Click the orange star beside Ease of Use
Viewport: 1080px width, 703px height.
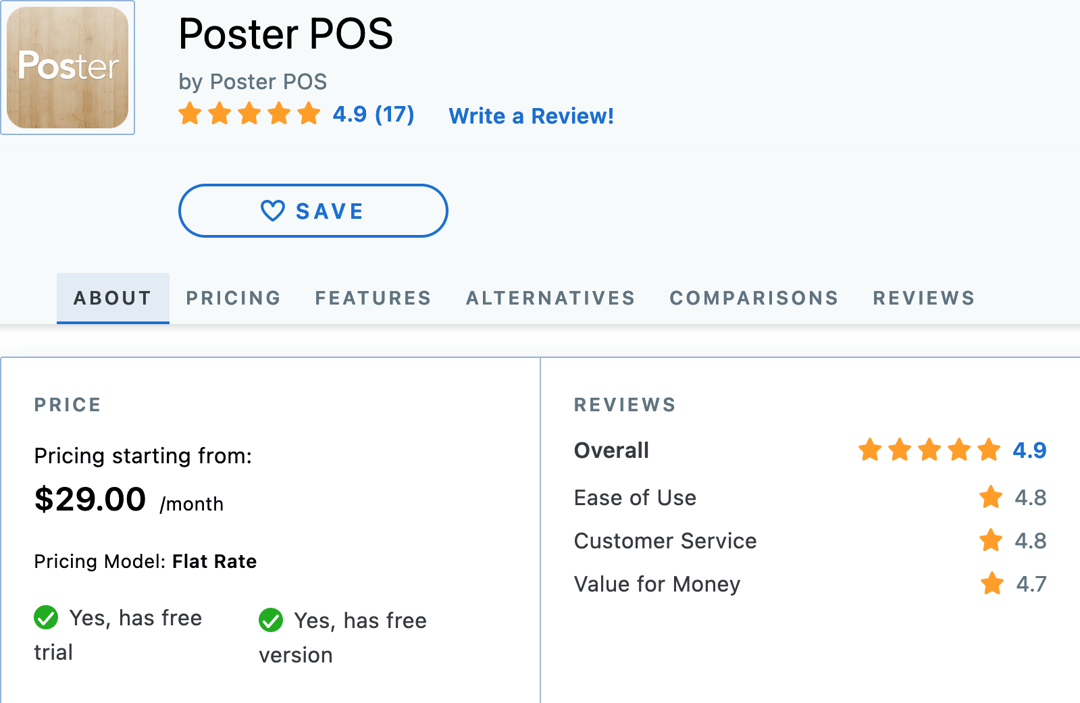click(x=990, y=497)
